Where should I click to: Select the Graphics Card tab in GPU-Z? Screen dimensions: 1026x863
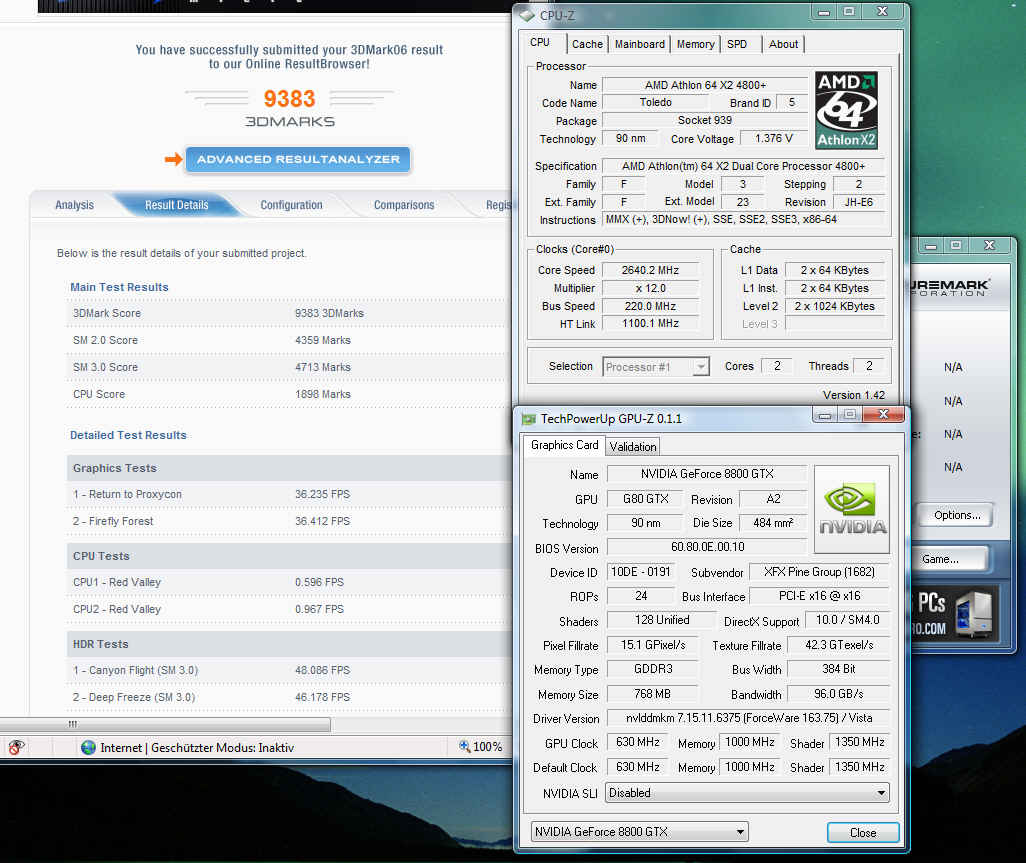(x=564, y=445)
